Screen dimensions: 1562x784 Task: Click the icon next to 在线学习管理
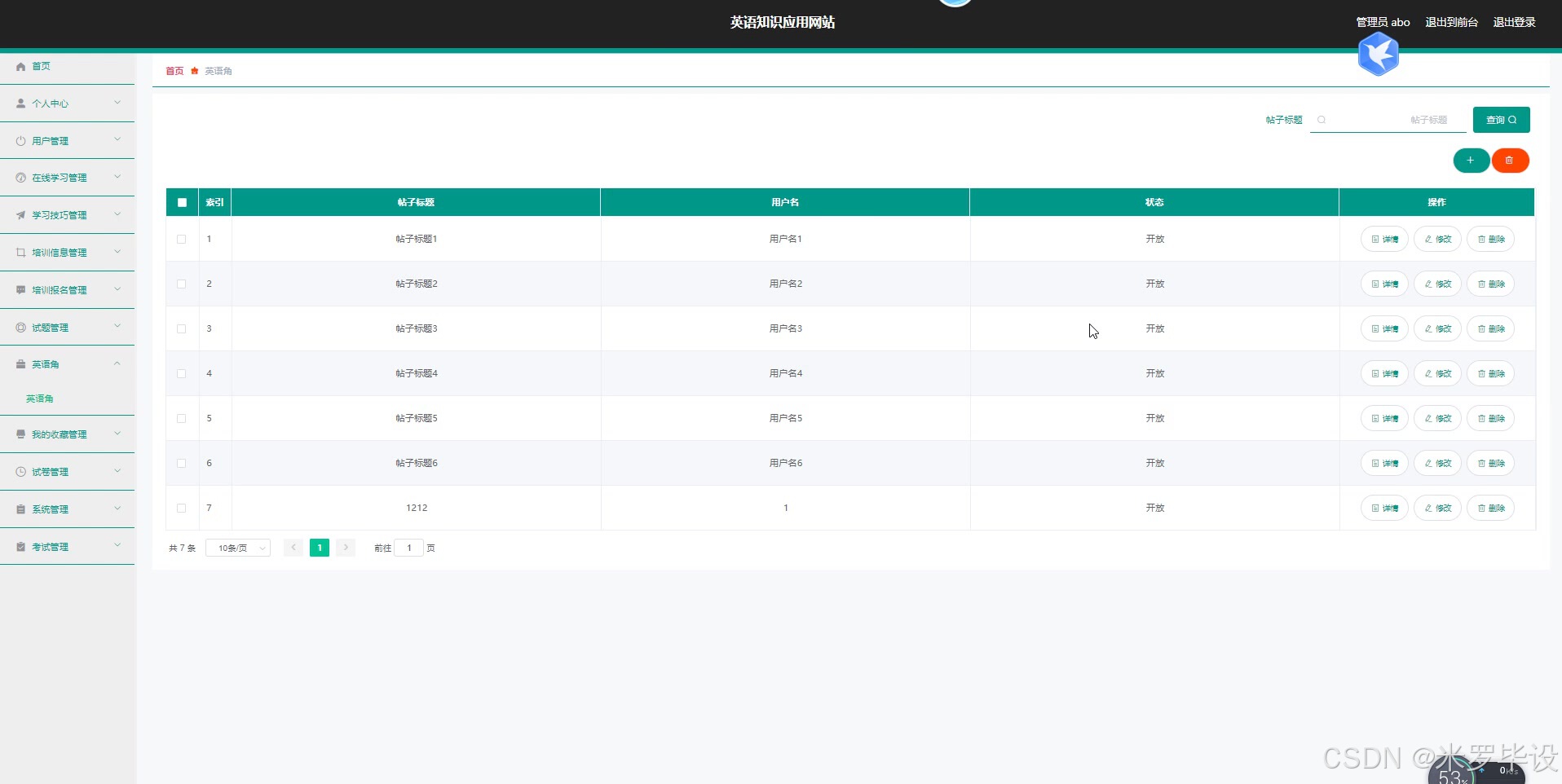tap(21, 178)
